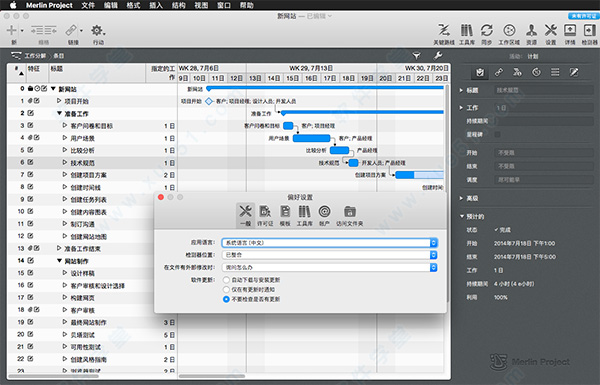Expand the 项目开始 row triangle
This screenshot has width=600, height=385.
click(x=59, y=101)
